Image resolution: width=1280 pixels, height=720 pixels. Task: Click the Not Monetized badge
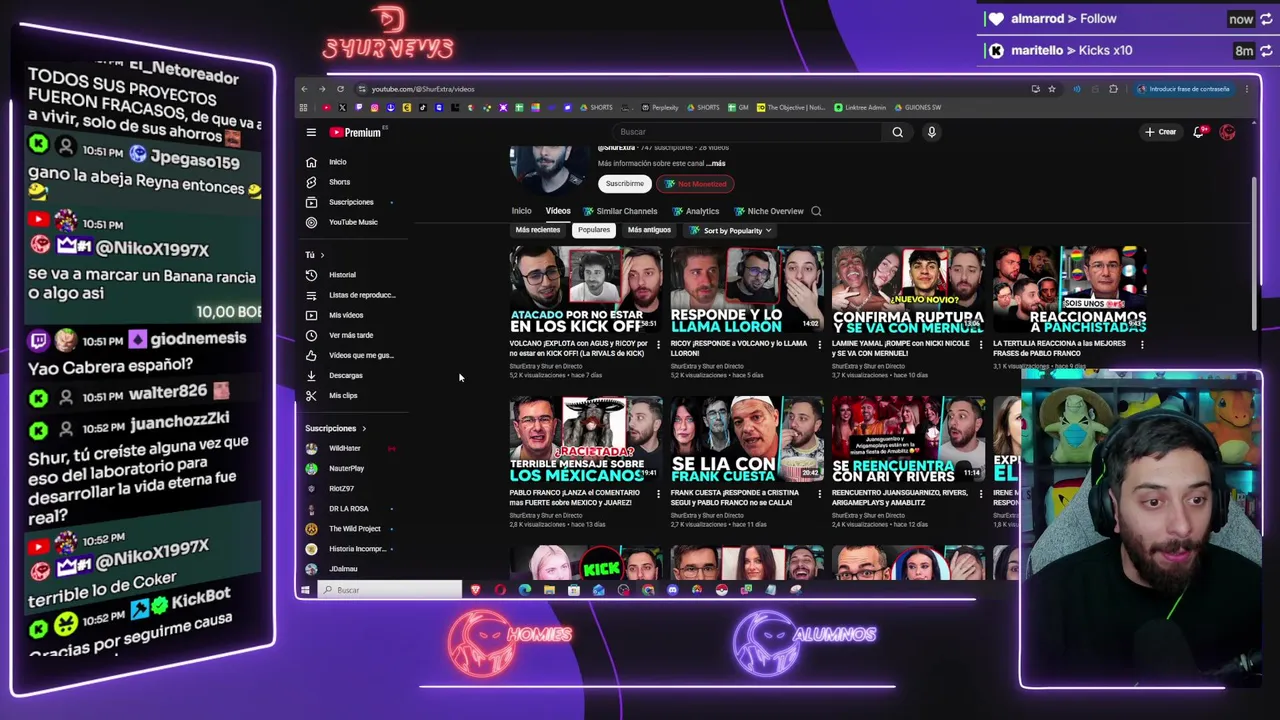click(696, 184)
